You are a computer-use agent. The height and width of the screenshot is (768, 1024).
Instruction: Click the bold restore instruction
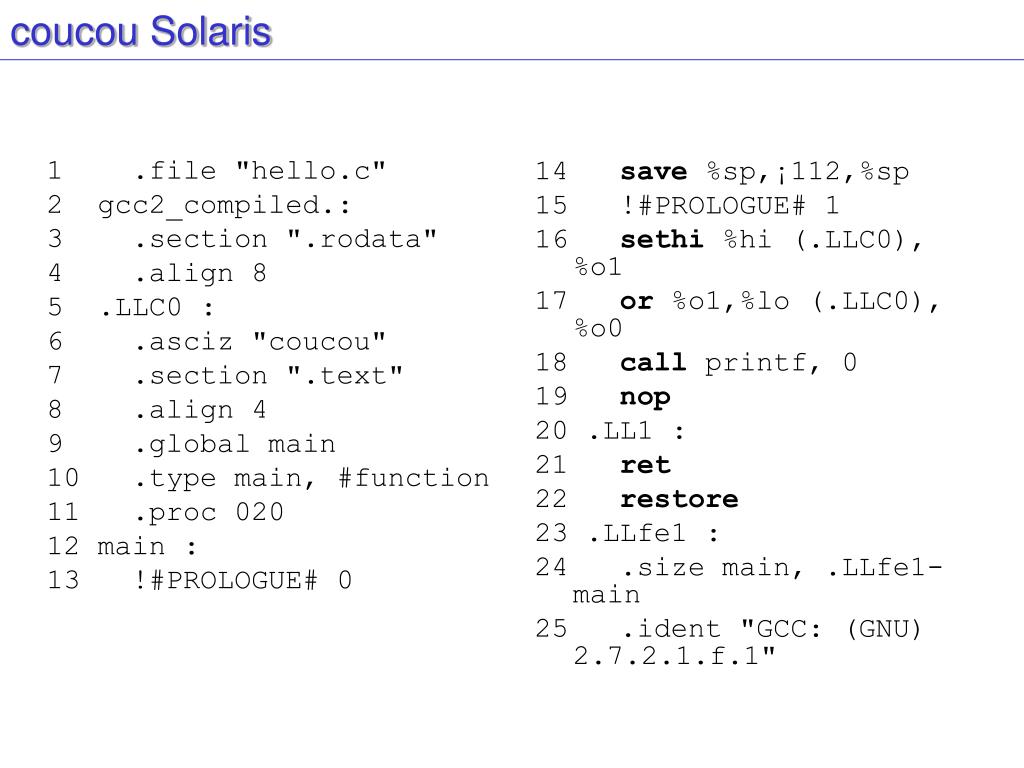coord(679,500)
